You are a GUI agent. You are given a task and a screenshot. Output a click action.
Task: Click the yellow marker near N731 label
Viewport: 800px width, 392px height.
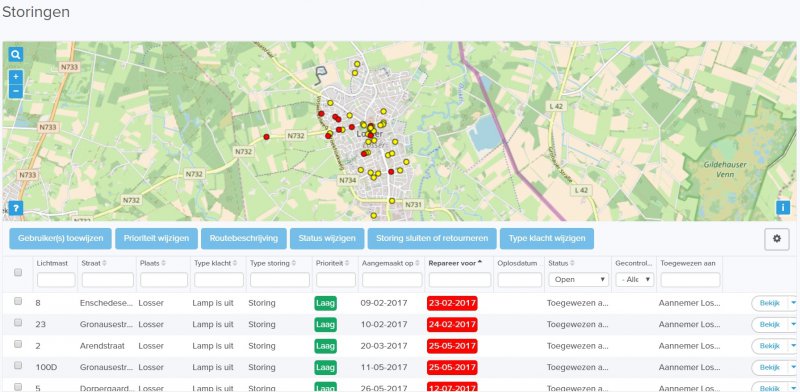pos(392,201)
